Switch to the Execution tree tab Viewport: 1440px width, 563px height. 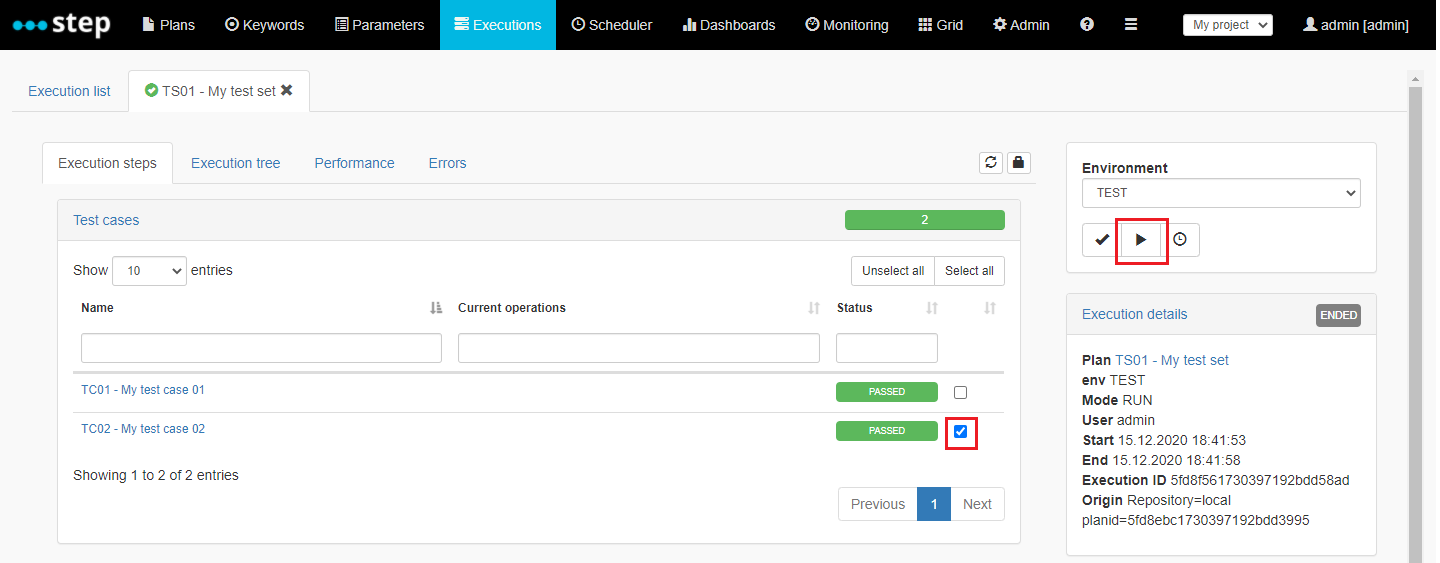point(236,163)
